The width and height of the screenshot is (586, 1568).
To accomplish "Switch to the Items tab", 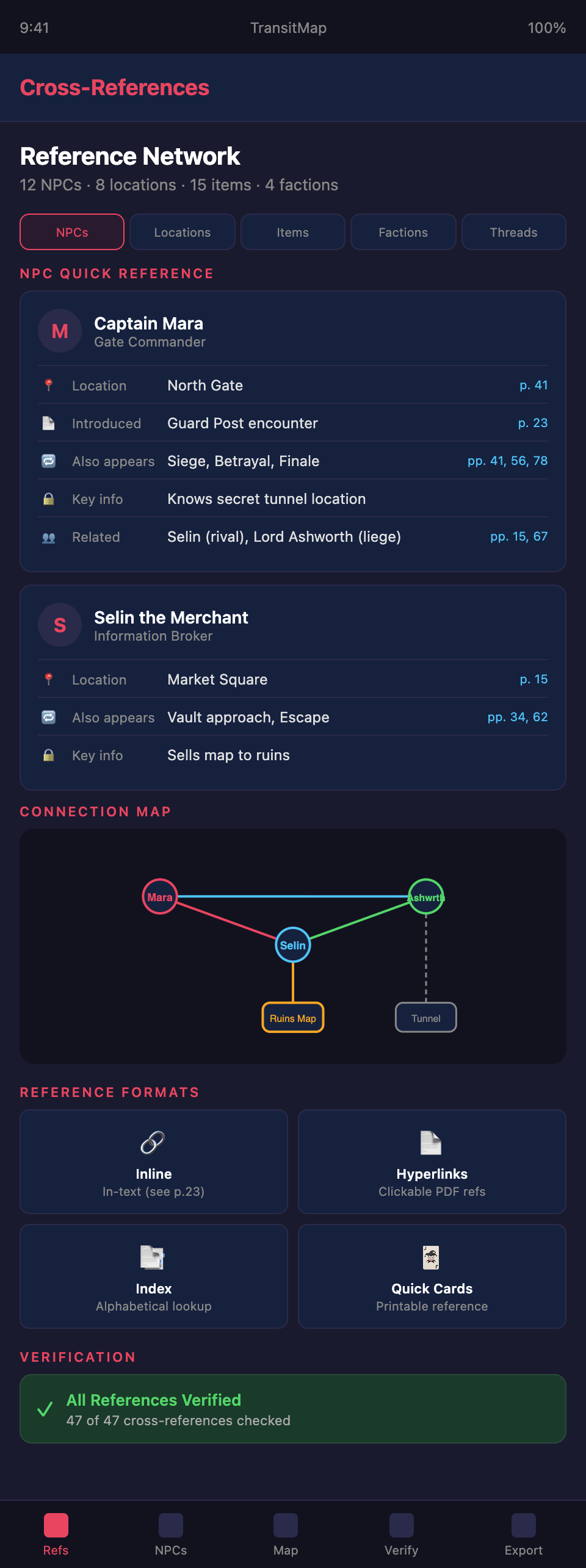I will click(293, 232).
